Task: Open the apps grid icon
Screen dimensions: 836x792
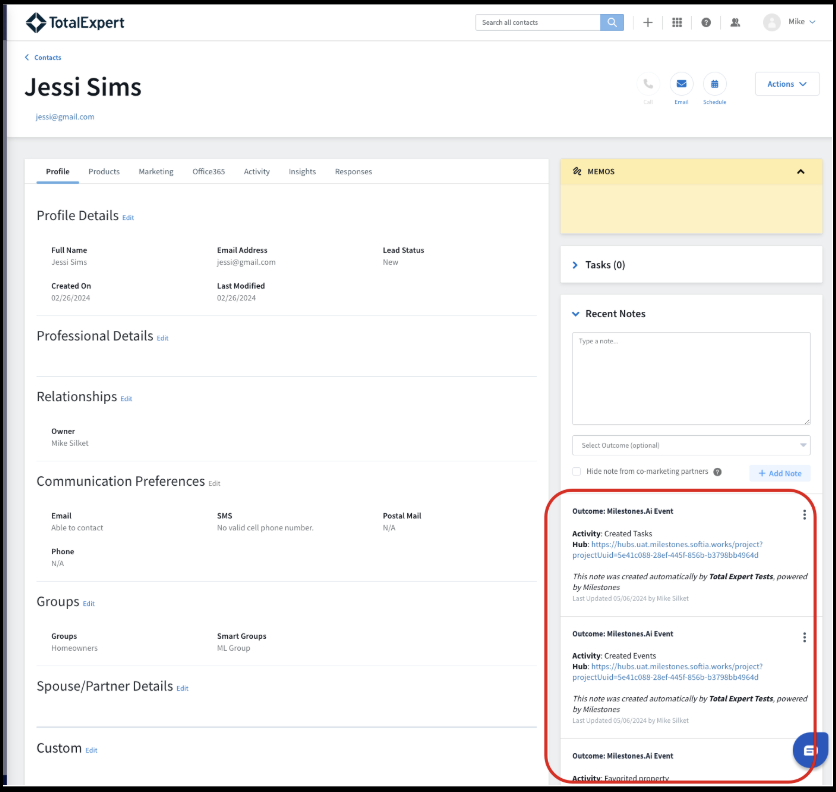Action: (x=677, y=22)
